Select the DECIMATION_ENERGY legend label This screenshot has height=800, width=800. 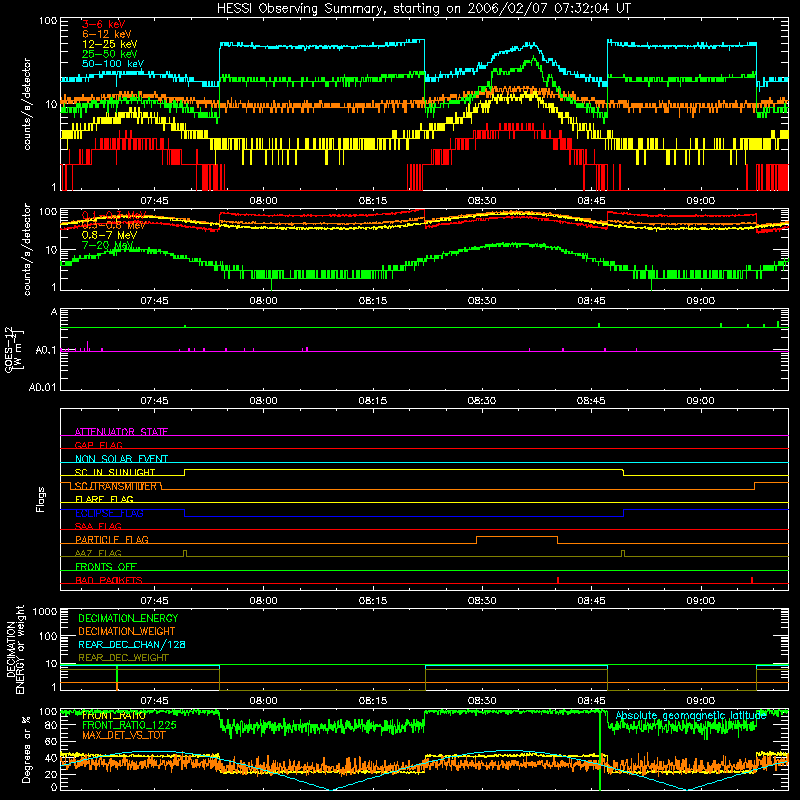pyautogui.click(x=128, y=618)
